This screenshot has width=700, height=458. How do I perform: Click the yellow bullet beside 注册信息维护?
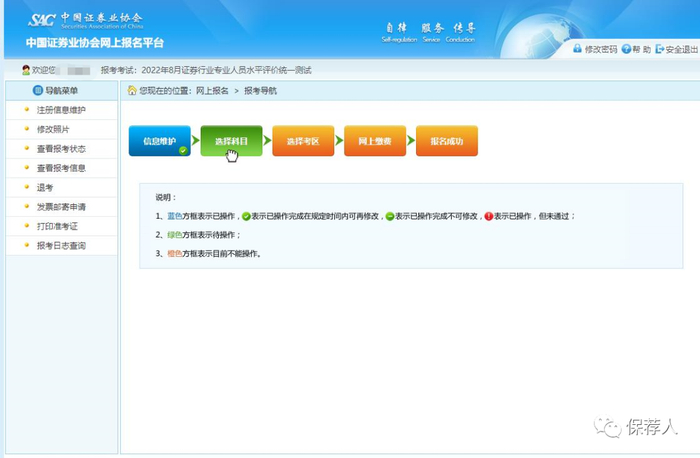[x=27, y=109]
